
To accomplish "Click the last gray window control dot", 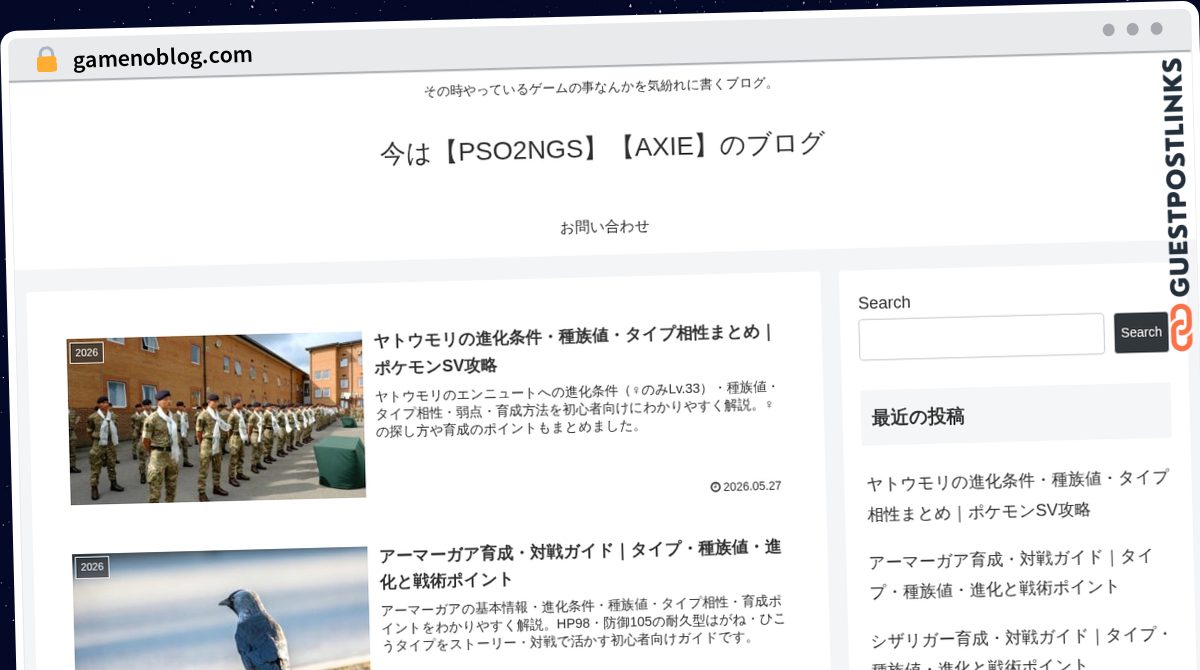I will point(1157,29).
